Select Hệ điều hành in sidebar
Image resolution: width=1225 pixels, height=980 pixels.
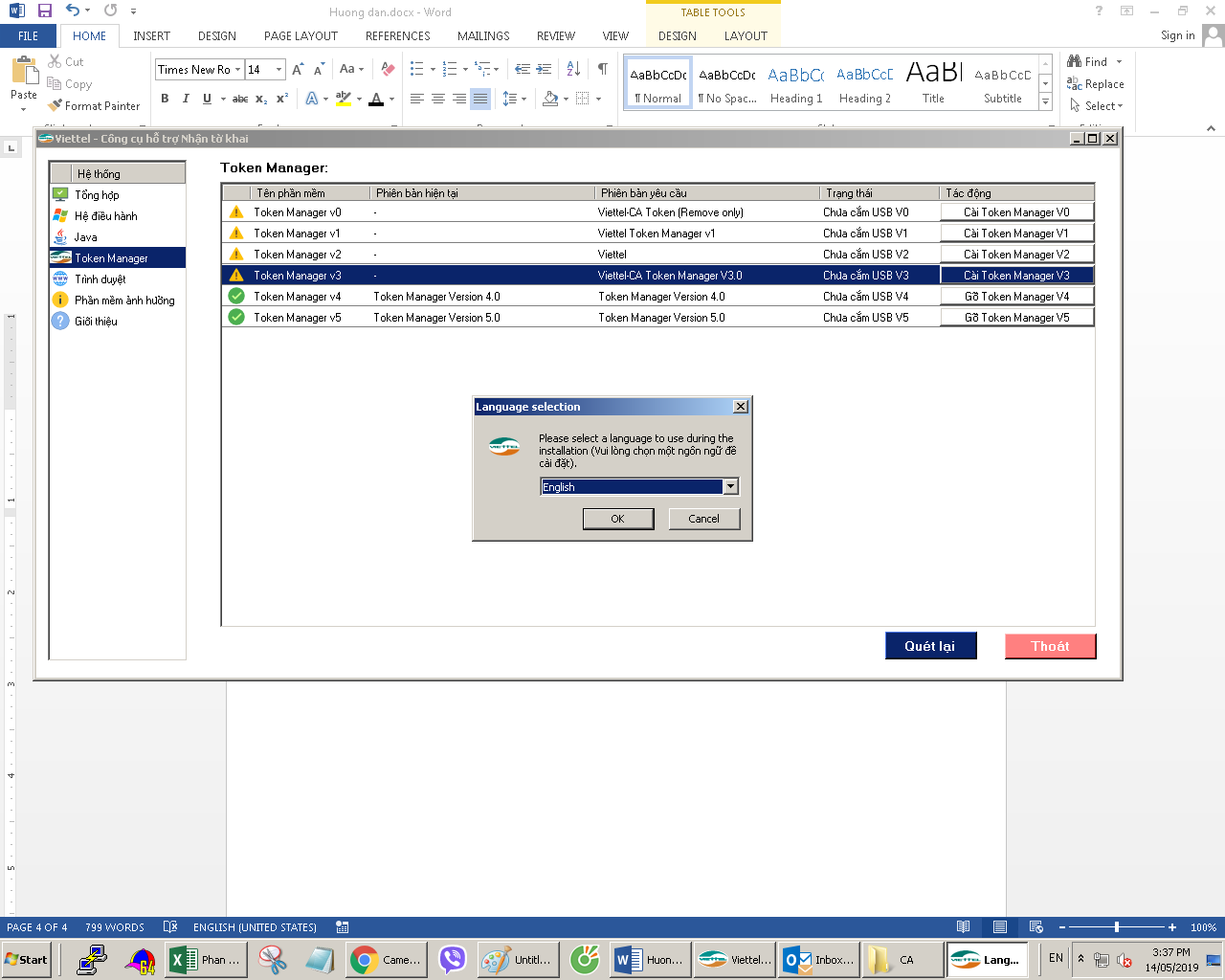[x=118, y=216]
